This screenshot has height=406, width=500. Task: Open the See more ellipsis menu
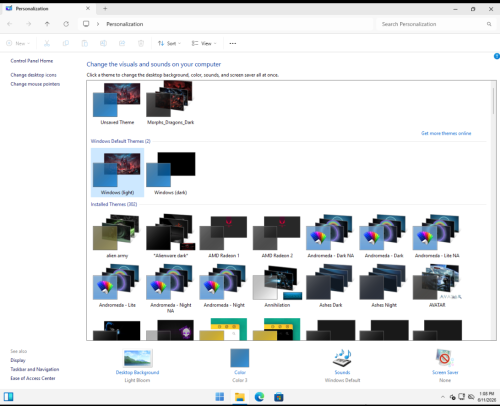pyautogui.click(x=233, y=43)
